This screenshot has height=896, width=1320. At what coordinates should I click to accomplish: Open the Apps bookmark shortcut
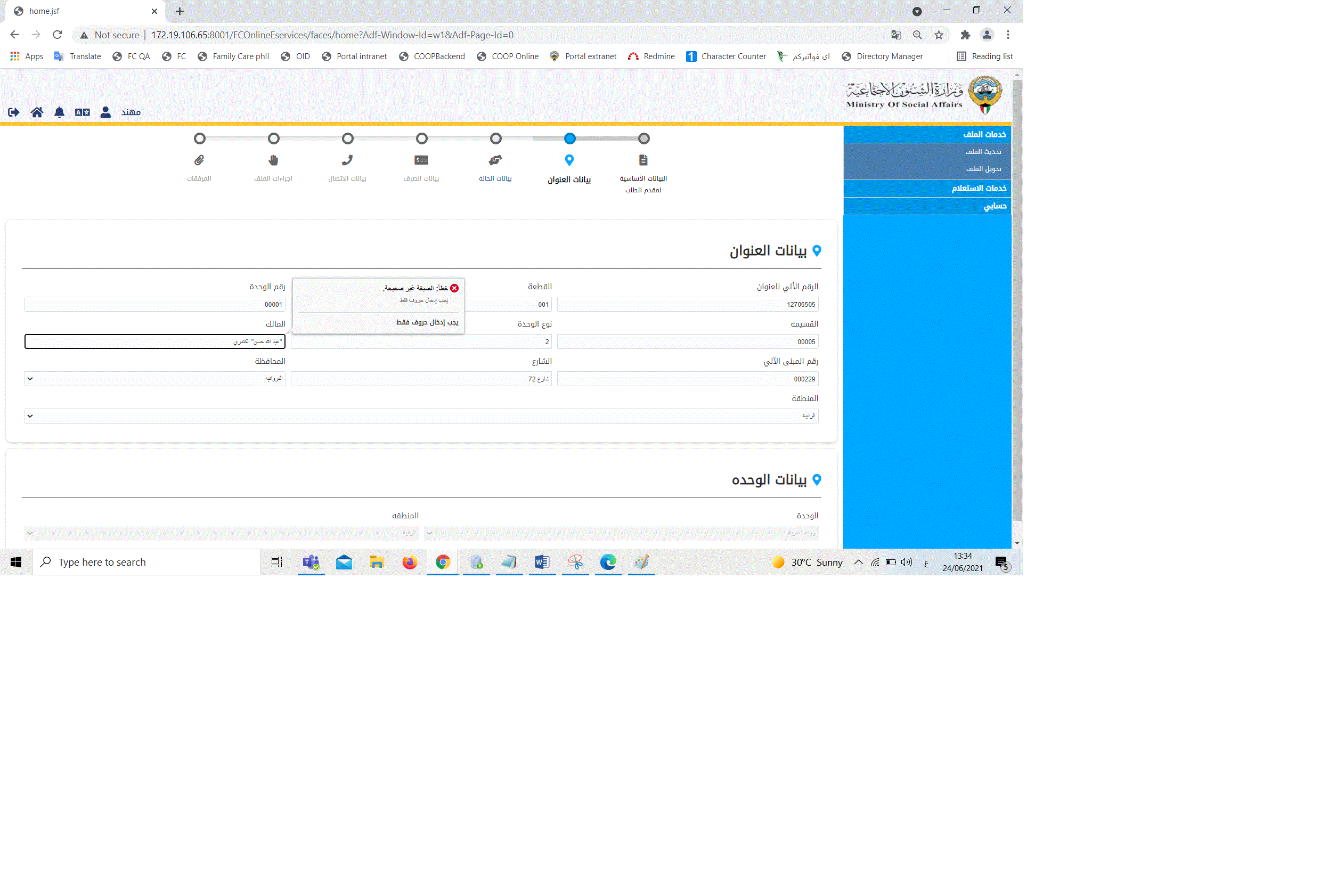(x=27, y=56)
